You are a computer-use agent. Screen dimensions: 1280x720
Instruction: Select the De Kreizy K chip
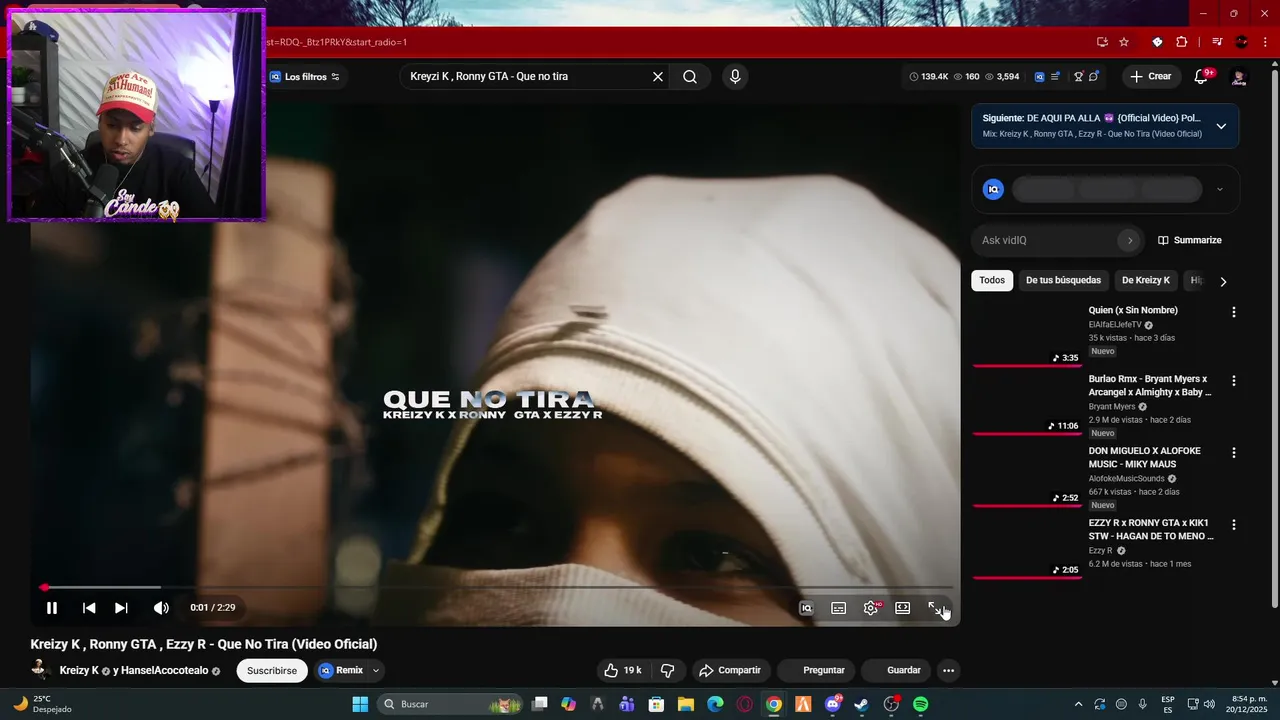pos(1146,281)
